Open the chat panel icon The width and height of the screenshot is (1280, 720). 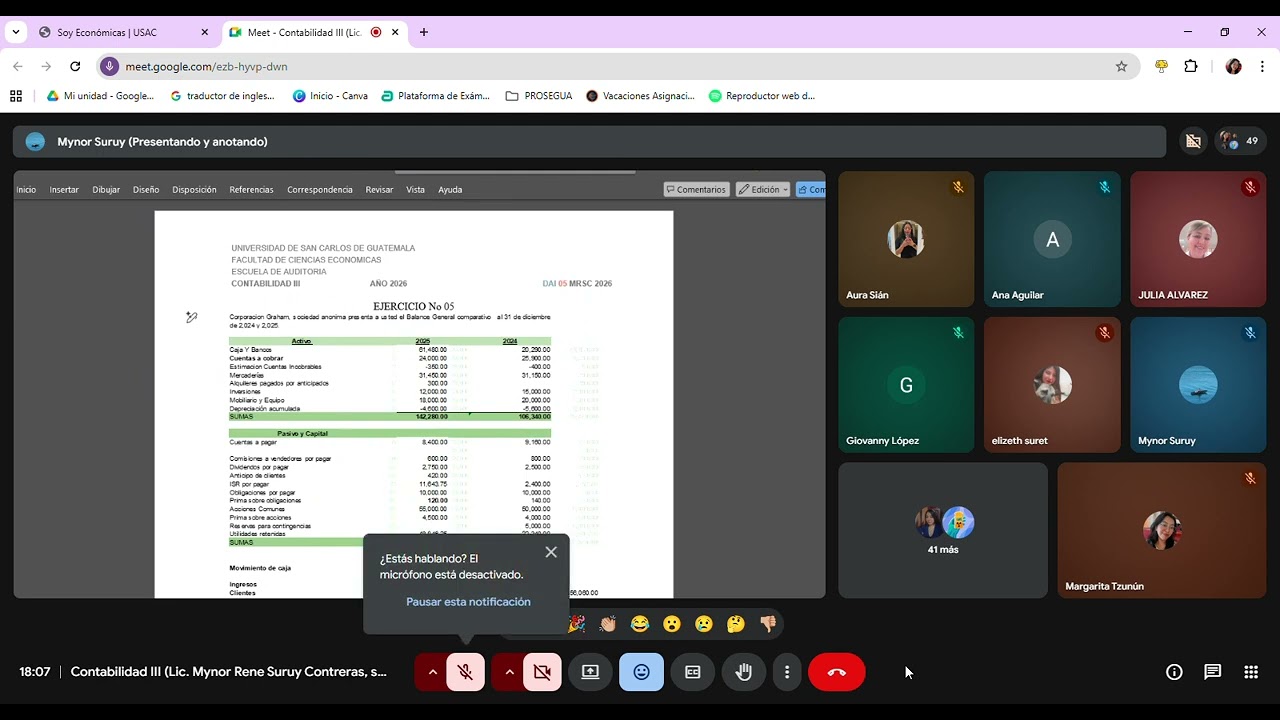[1212, 672]
